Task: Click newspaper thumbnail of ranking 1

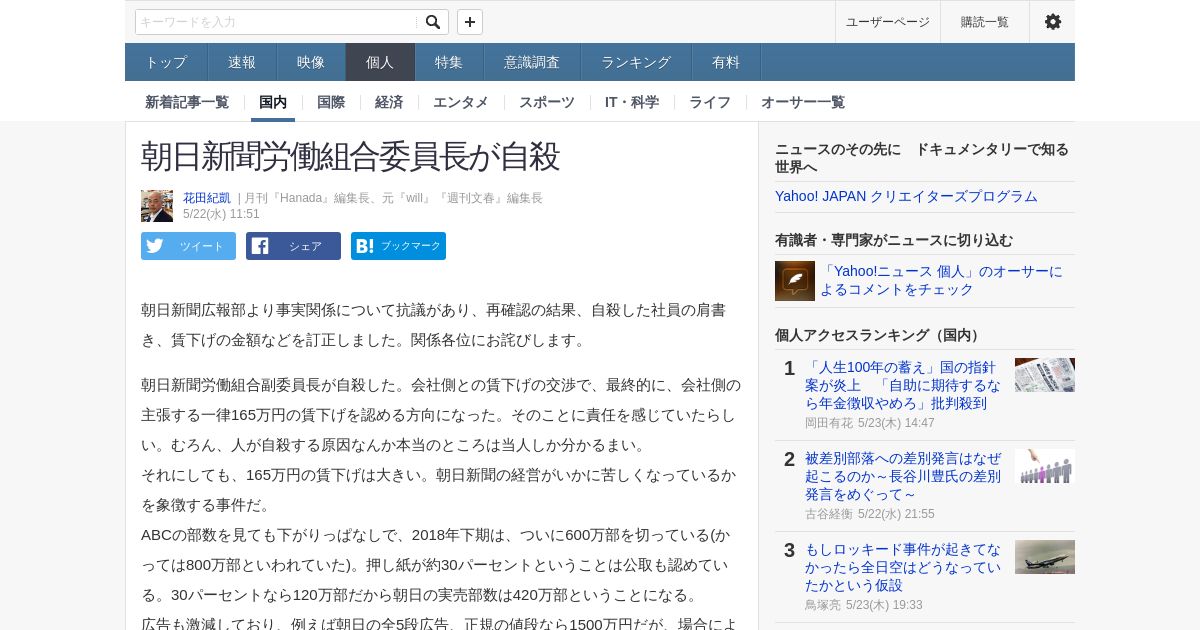Action: 1045,375
